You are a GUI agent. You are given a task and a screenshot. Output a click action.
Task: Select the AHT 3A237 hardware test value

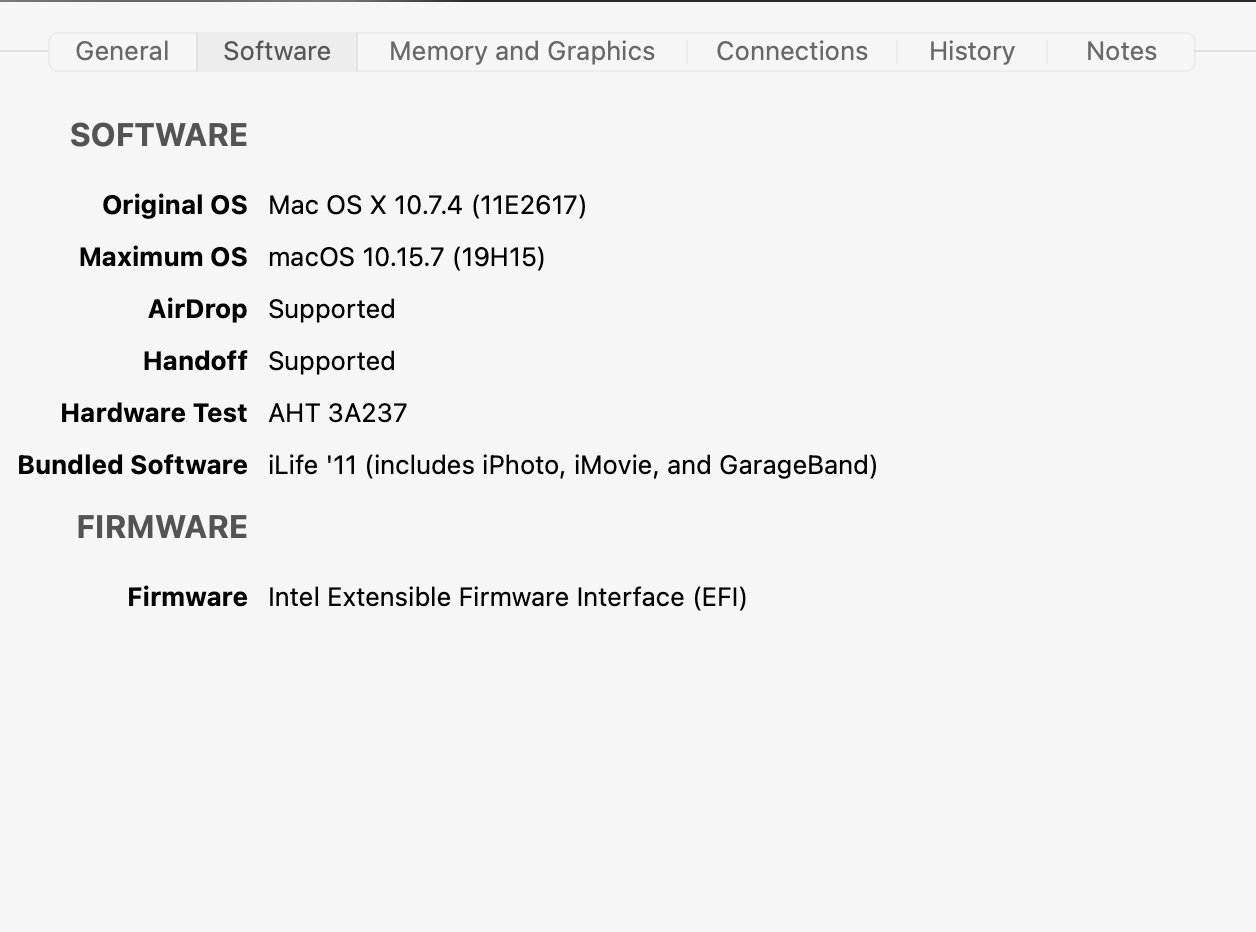click(337, 413)
